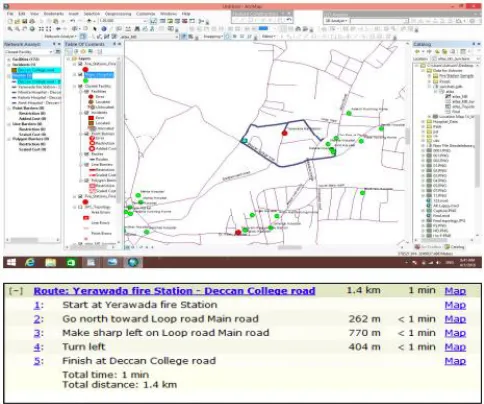
Task: Click Map link on Turn left row
Action: click(455, 347)
